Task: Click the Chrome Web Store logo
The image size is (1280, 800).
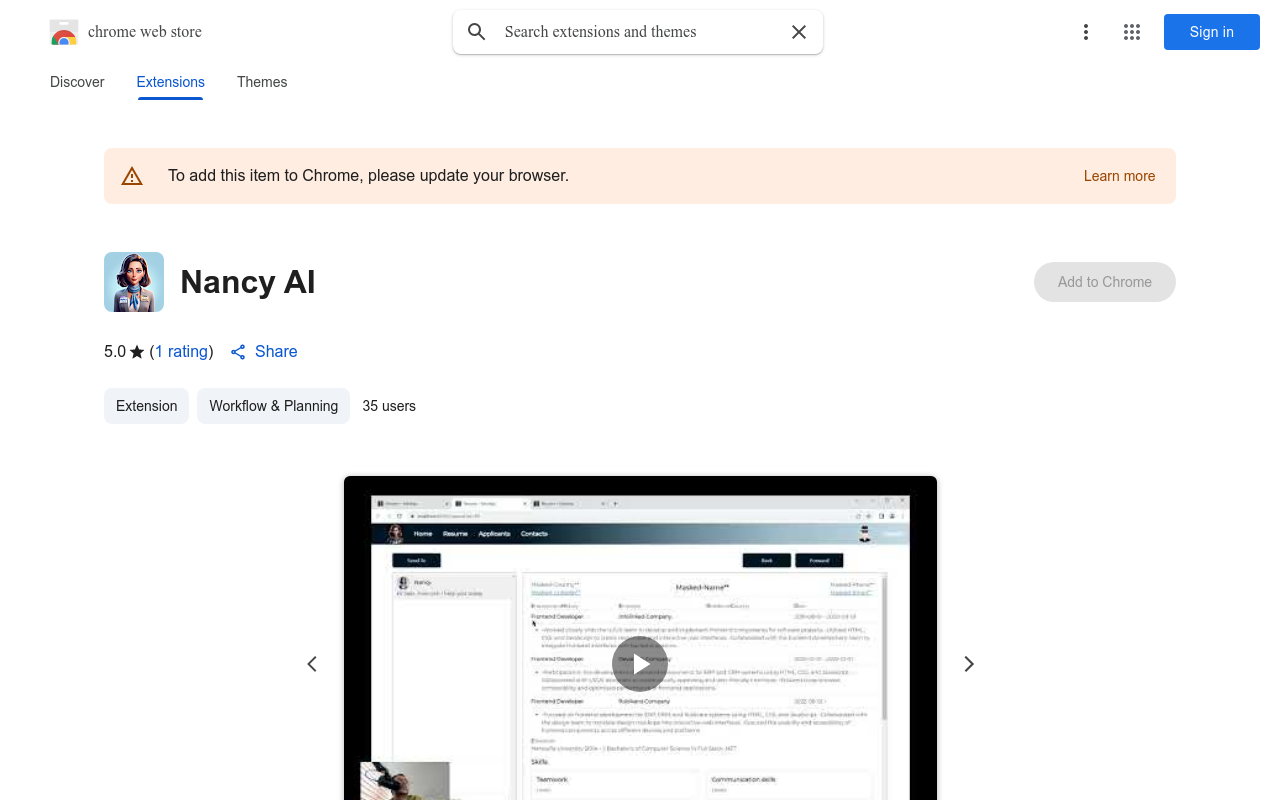Action: 64,32
